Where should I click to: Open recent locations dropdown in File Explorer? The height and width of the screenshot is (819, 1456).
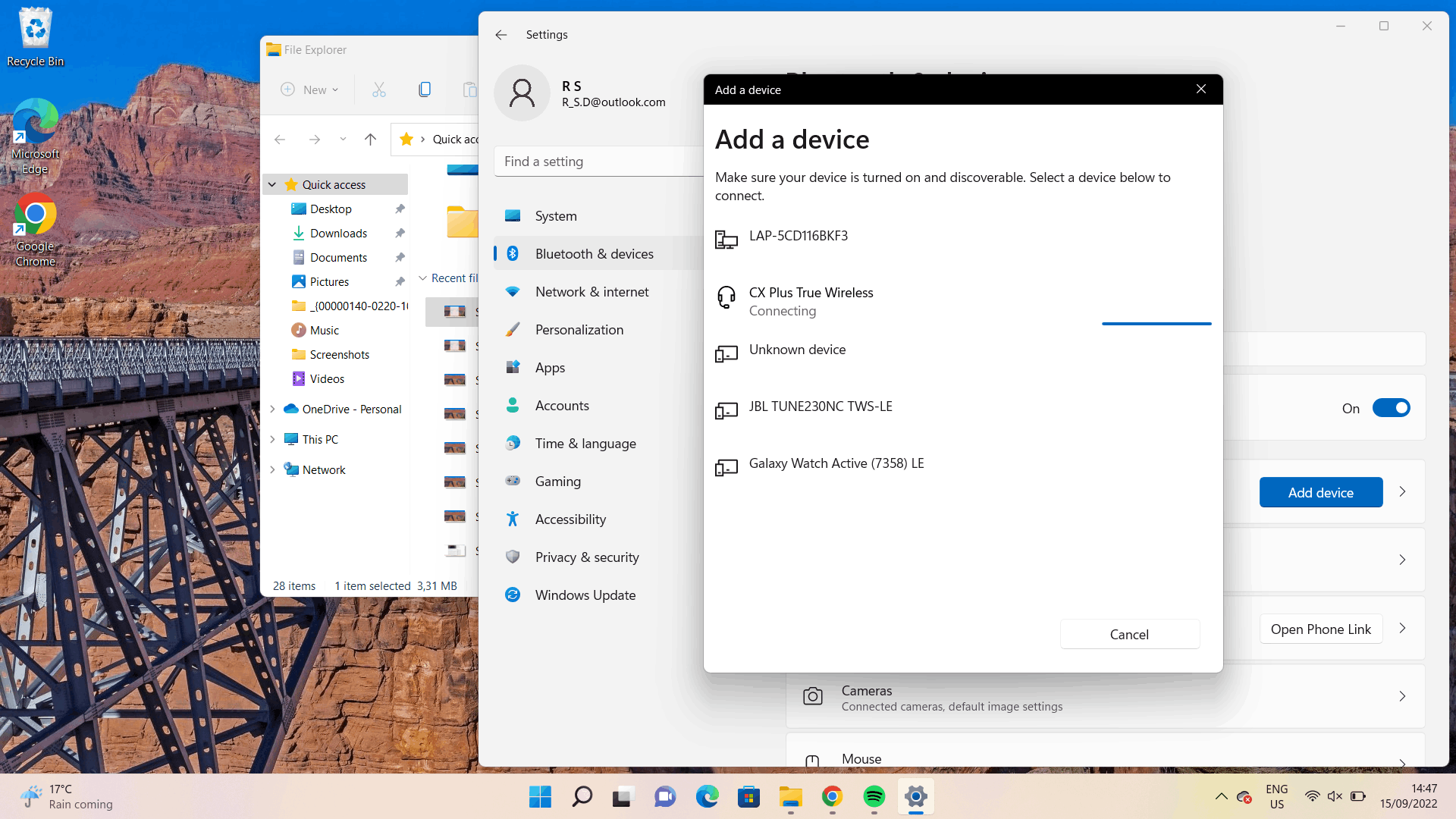click(x=343, y=140)
